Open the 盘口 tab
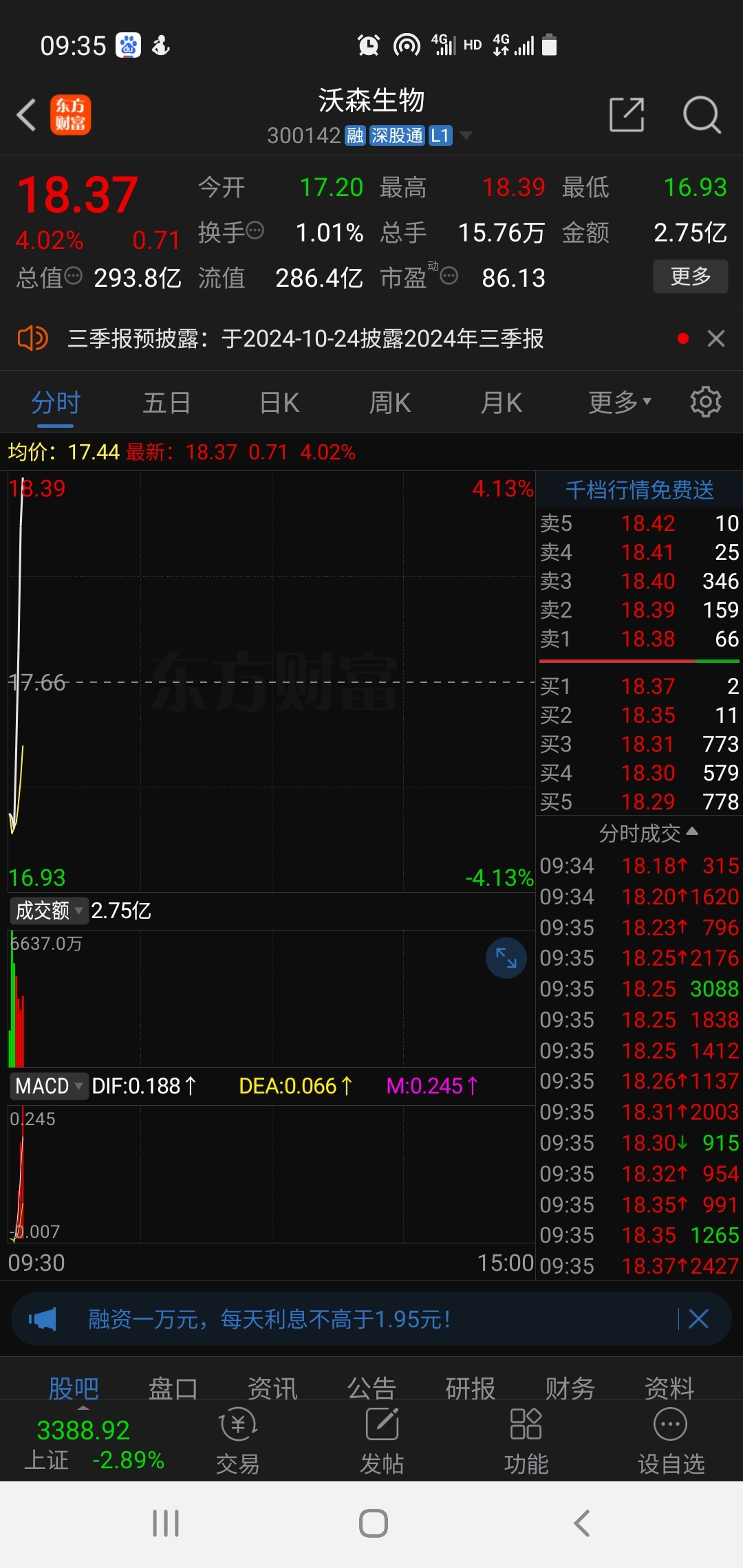 [x=173, y=1388]
